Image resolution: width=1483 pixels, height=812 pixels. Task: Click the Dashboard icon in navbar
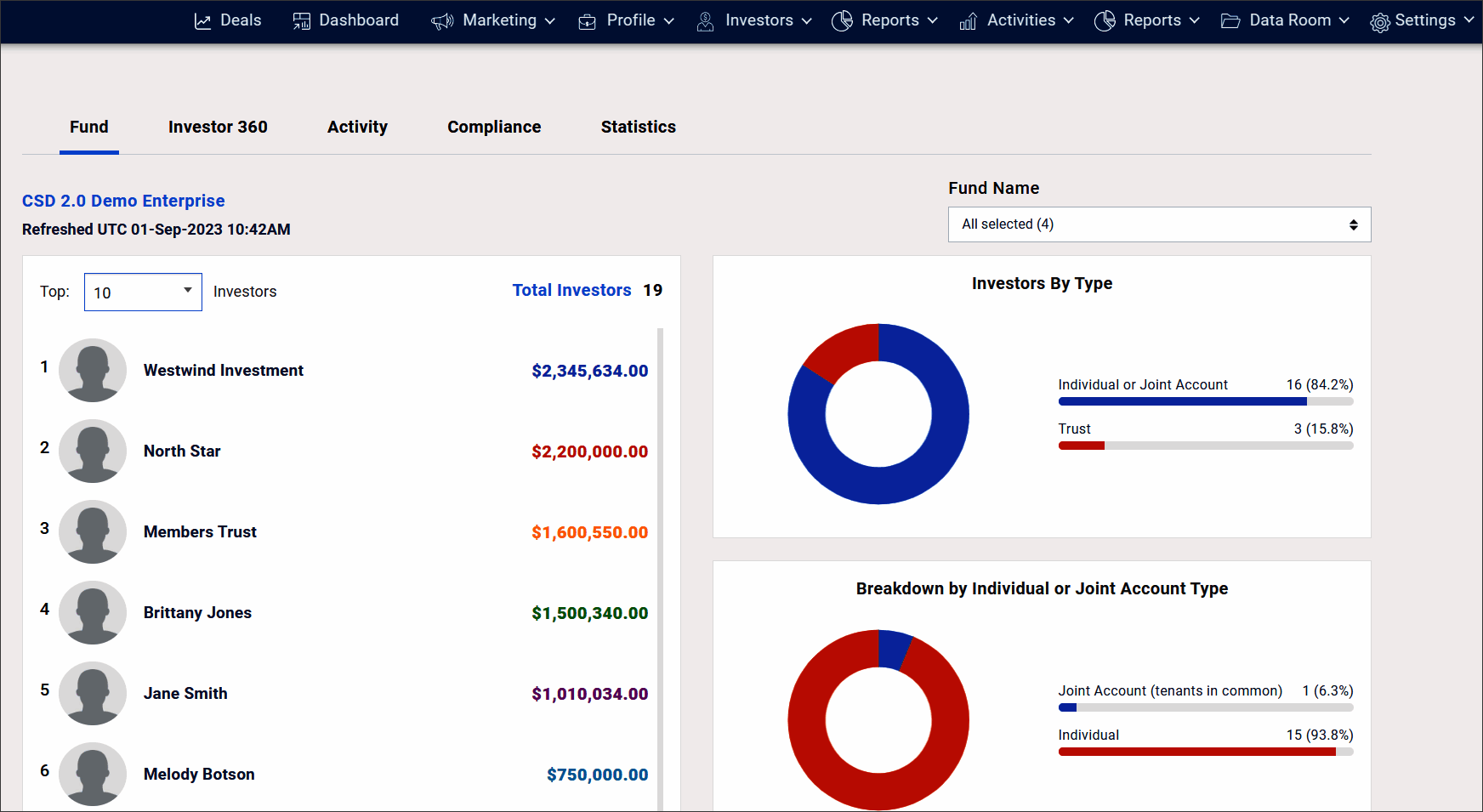coord(302,21)
